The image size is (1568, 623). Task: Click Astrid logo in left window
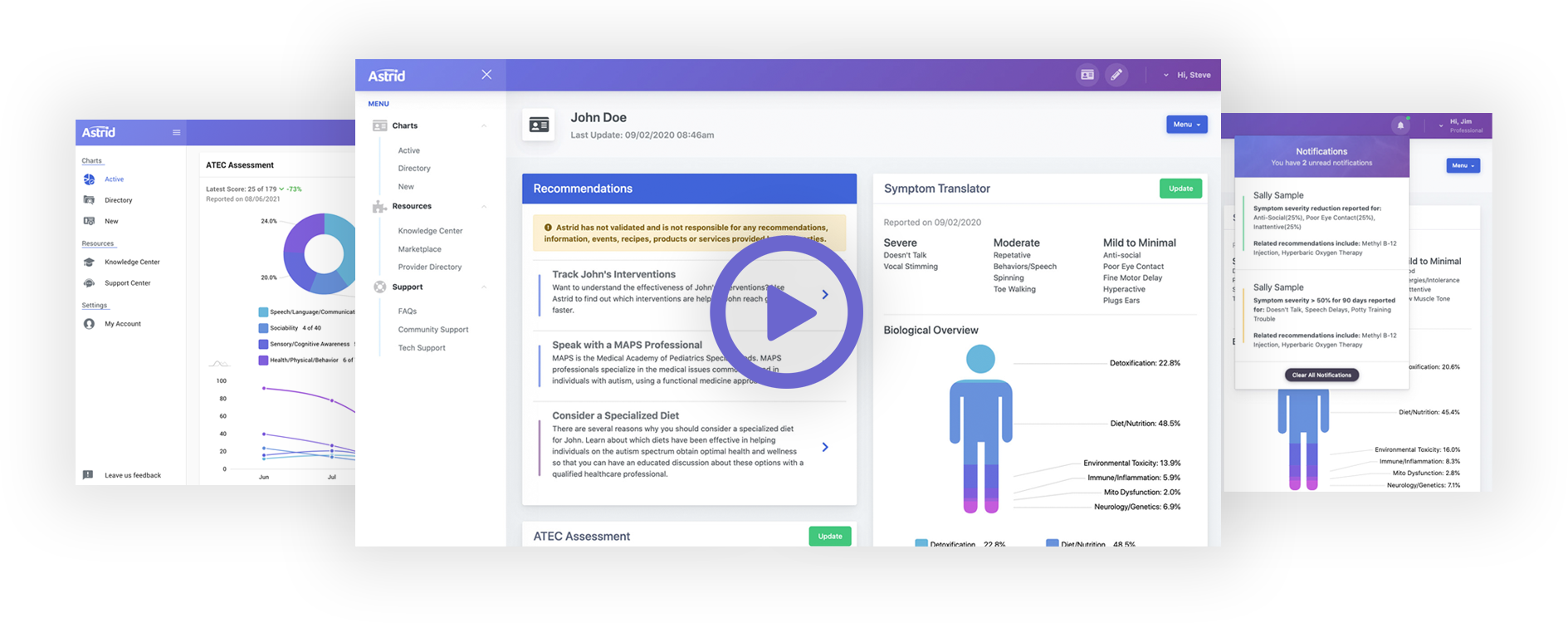point(99,132)
